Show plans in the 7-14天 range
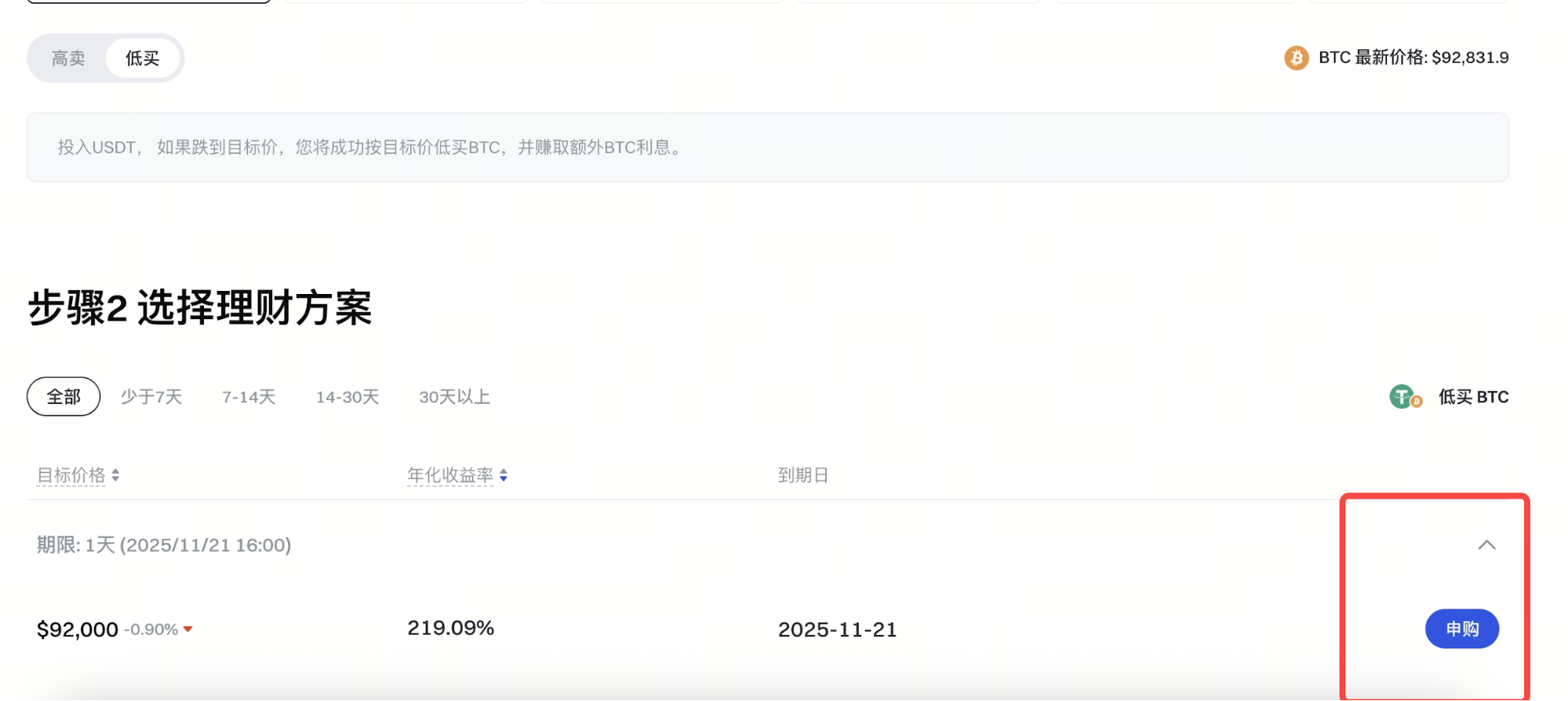The image size is (1568, 701). pyautogui.click(x=249, y=397)
